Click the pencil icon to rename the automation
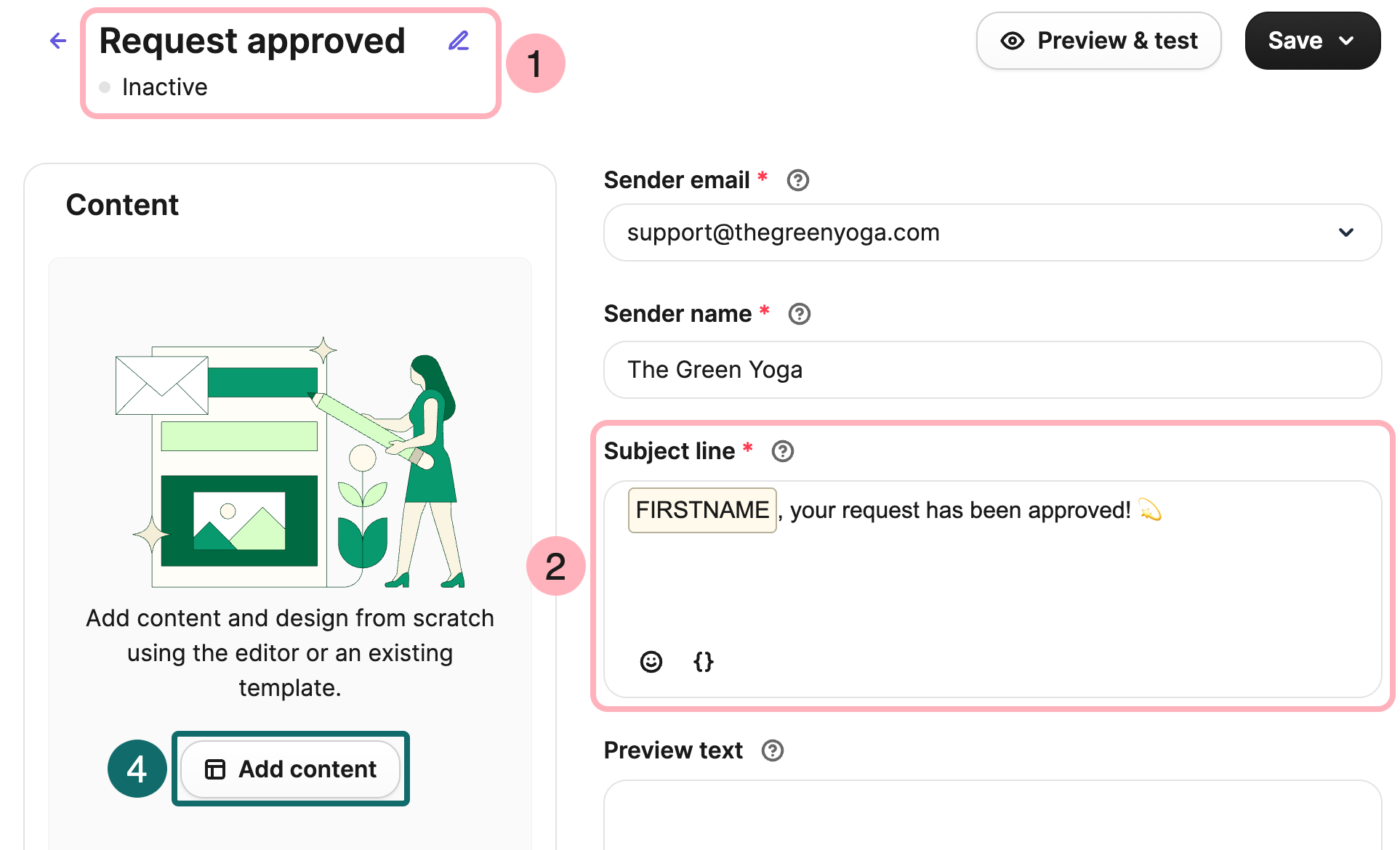 point(458,41)
